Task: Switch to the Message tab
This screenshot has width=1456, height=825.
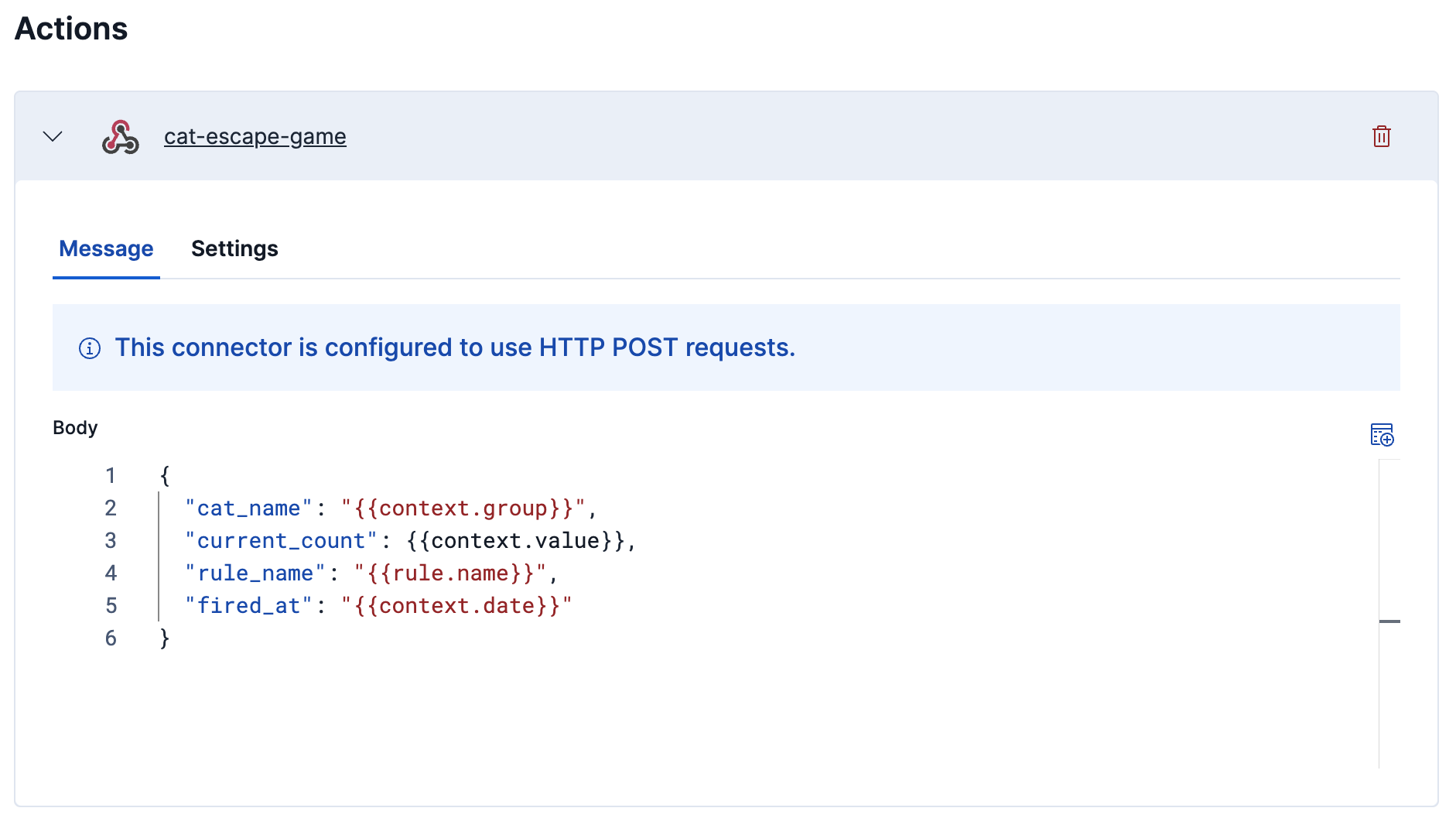Action: coord(106,248)
